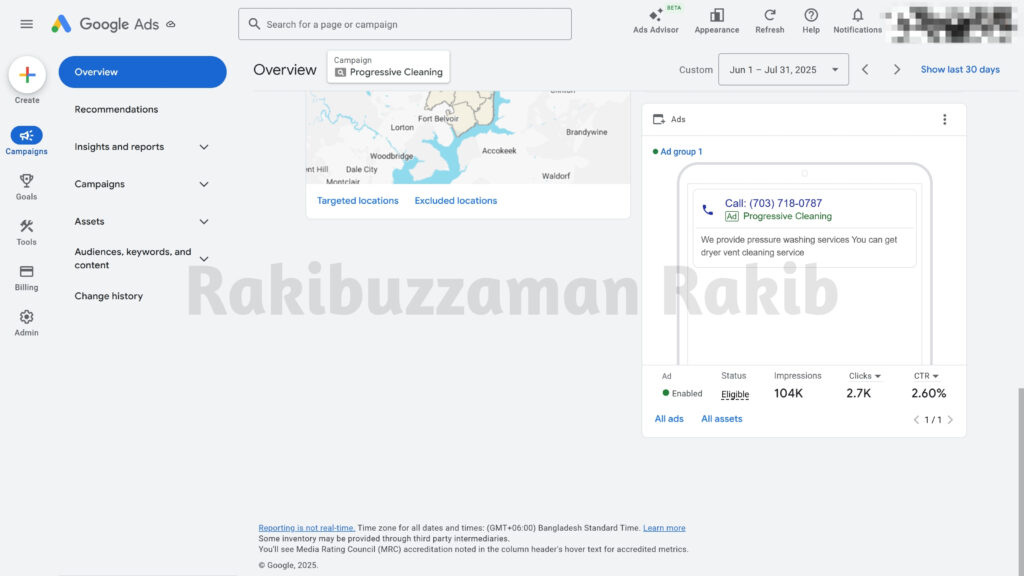View Excluded locations
Image resolution: width=1024 pixels, height=576 pixels.
click(455, 199)
